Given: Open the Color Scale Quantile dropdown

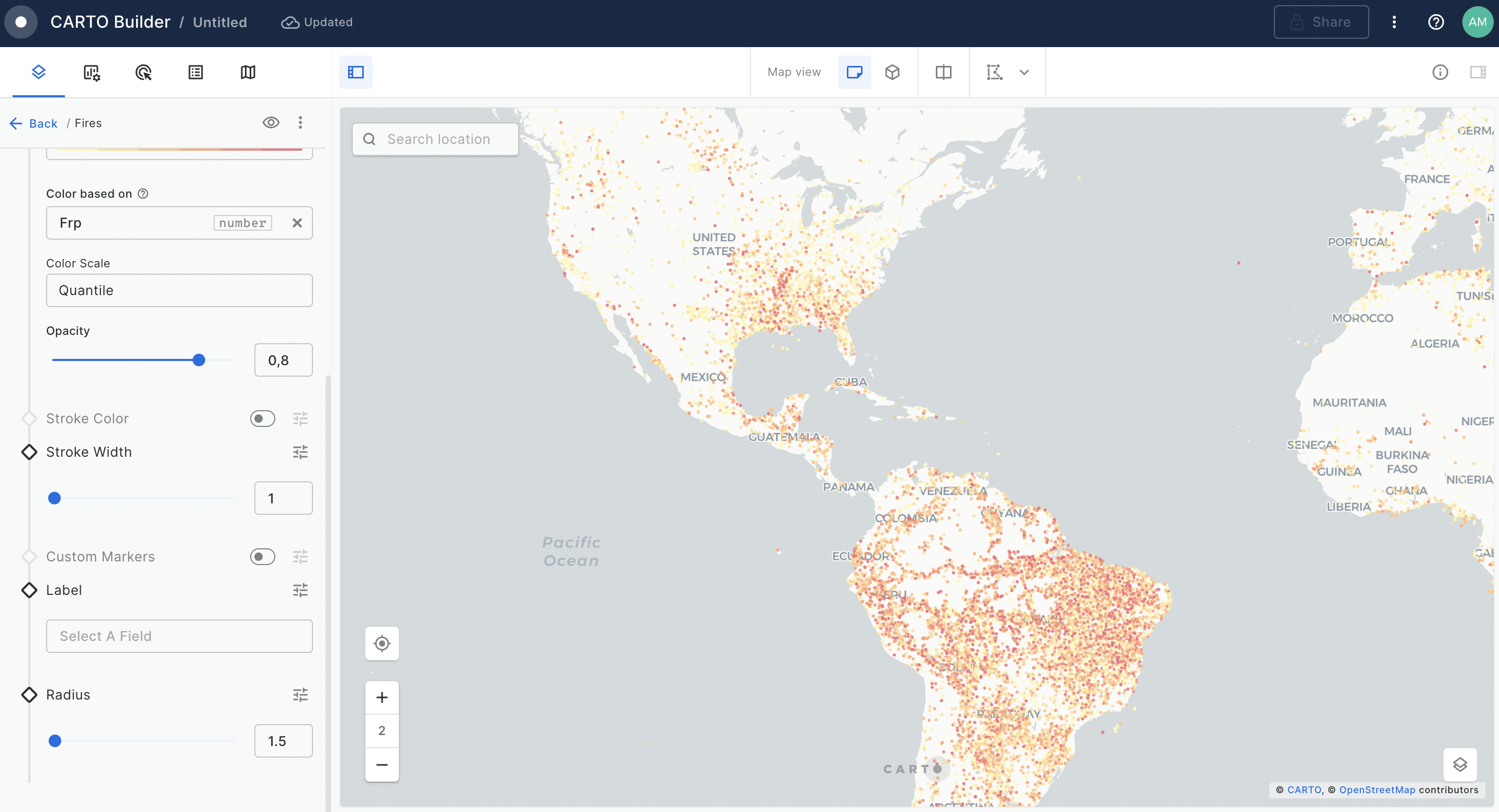Looking at the screenshot, I should pos(179,290).
